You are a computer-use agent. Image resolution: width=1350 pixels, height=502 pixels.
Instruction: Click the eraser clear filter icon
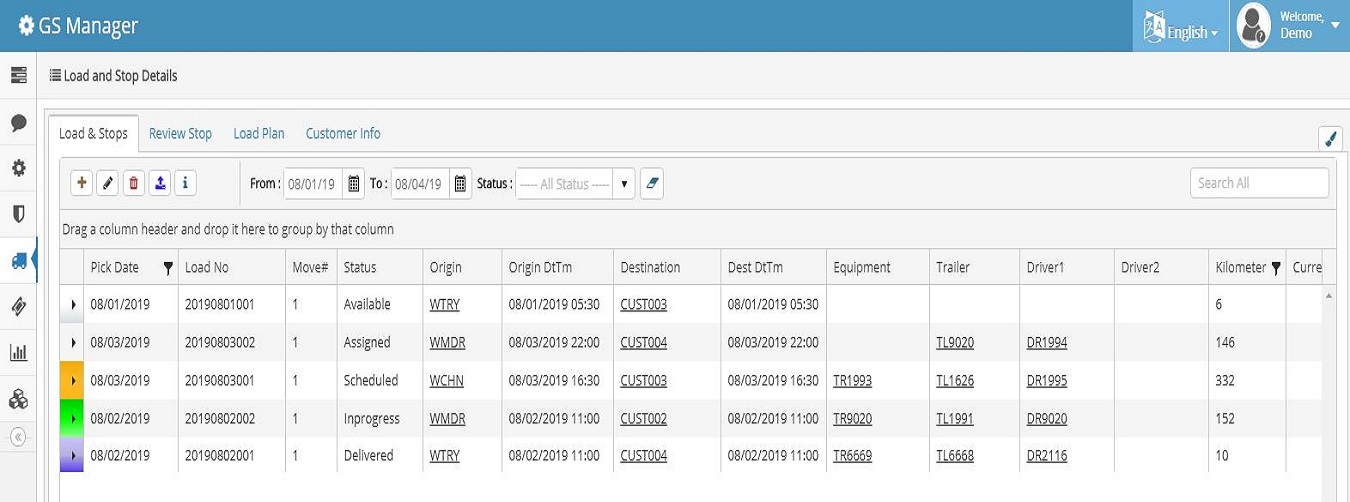point(651,184)
